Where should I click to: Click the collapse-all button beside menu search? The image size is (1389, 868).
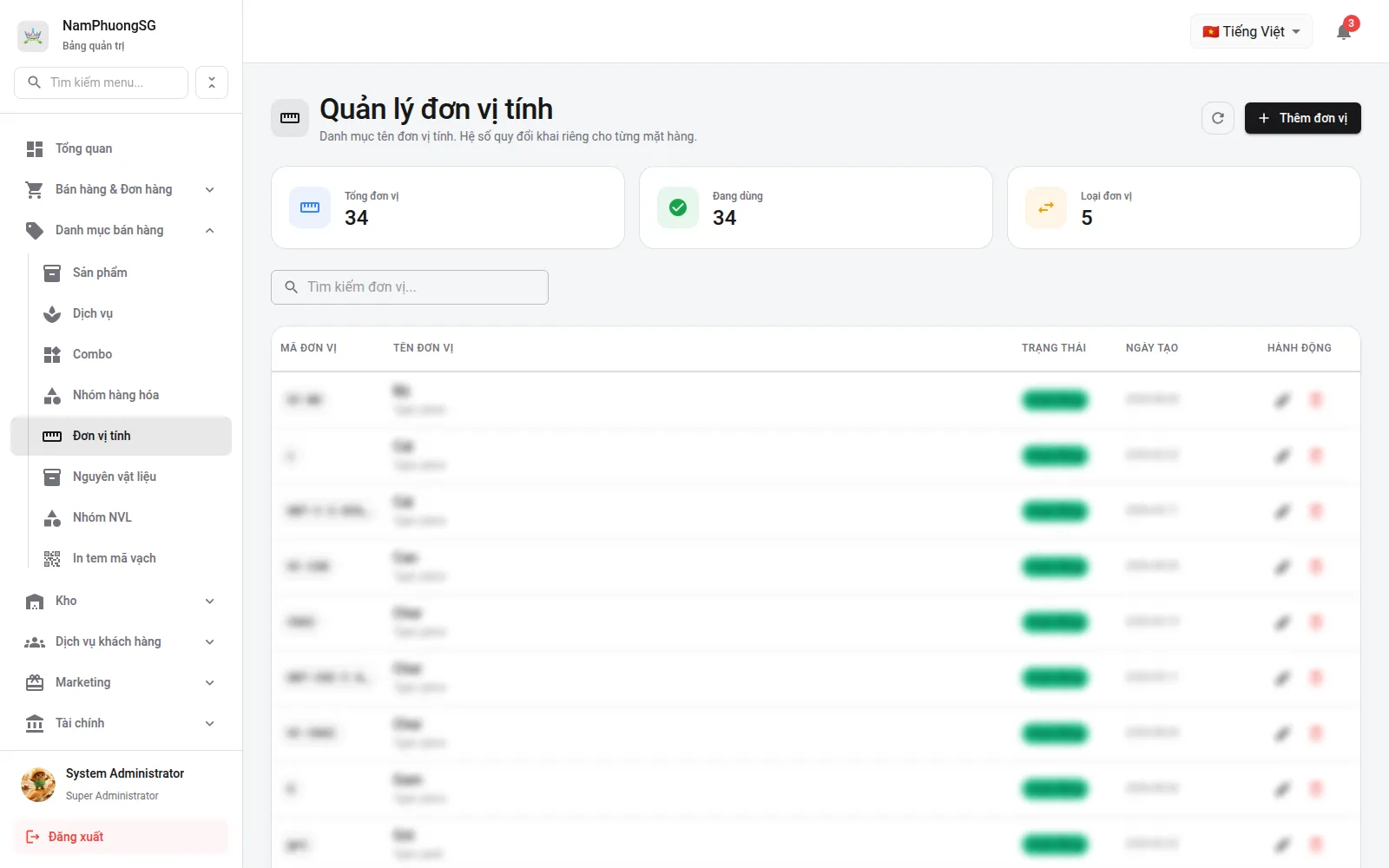(212, 82)
